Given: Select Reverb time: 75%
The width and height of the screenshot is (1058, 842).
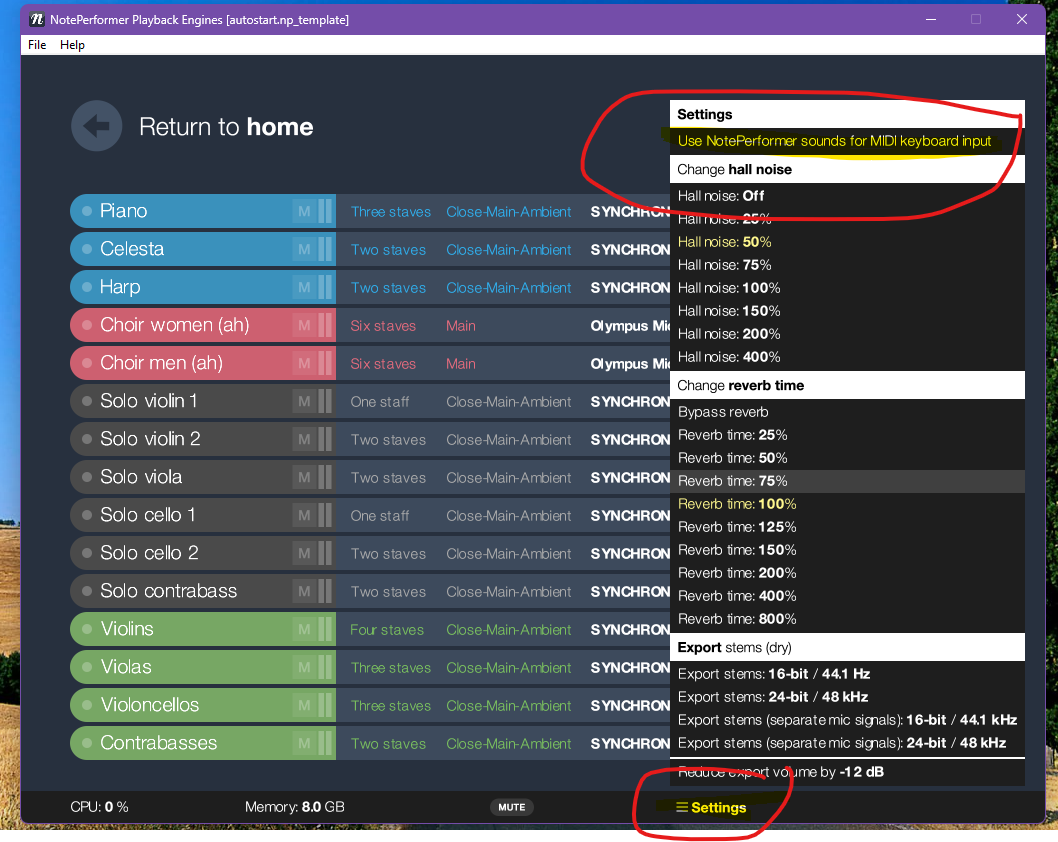Looking at the screenshot, I should pos(847,481).
